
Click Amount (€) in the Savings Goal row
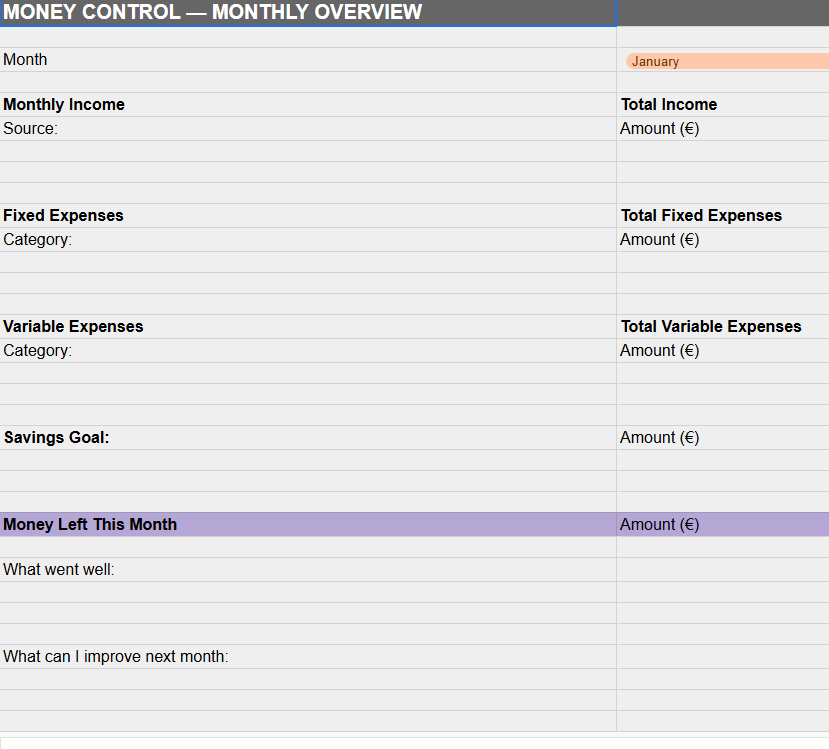coord(722,438)
